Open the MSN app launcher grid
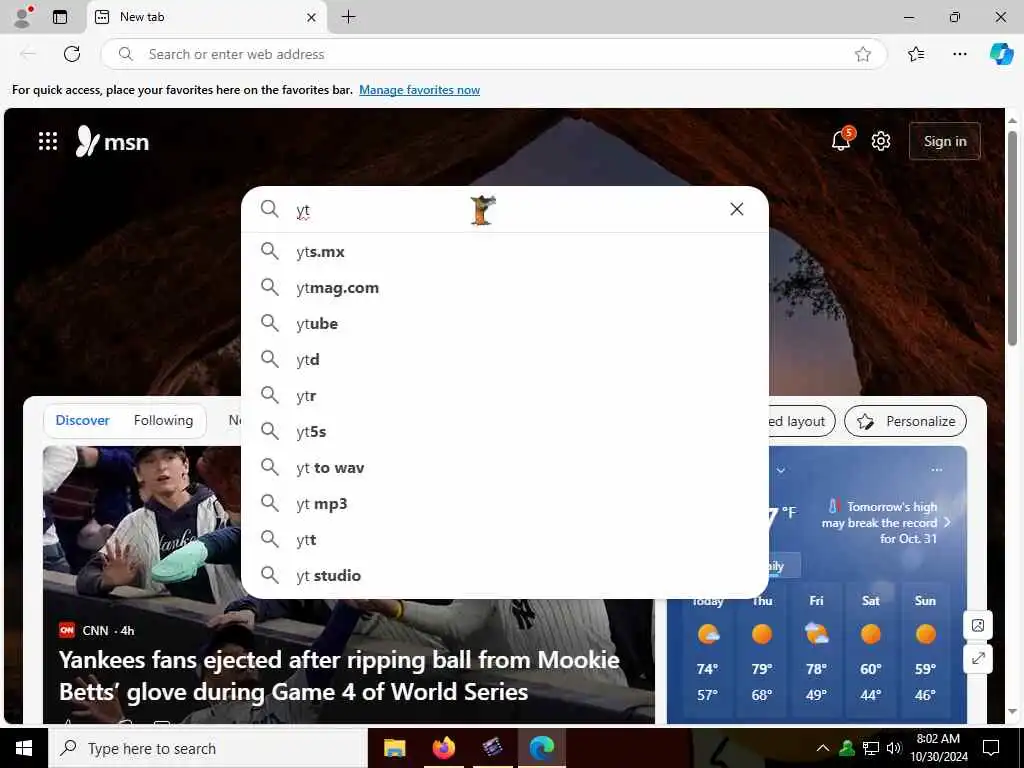 click(48, 141)
